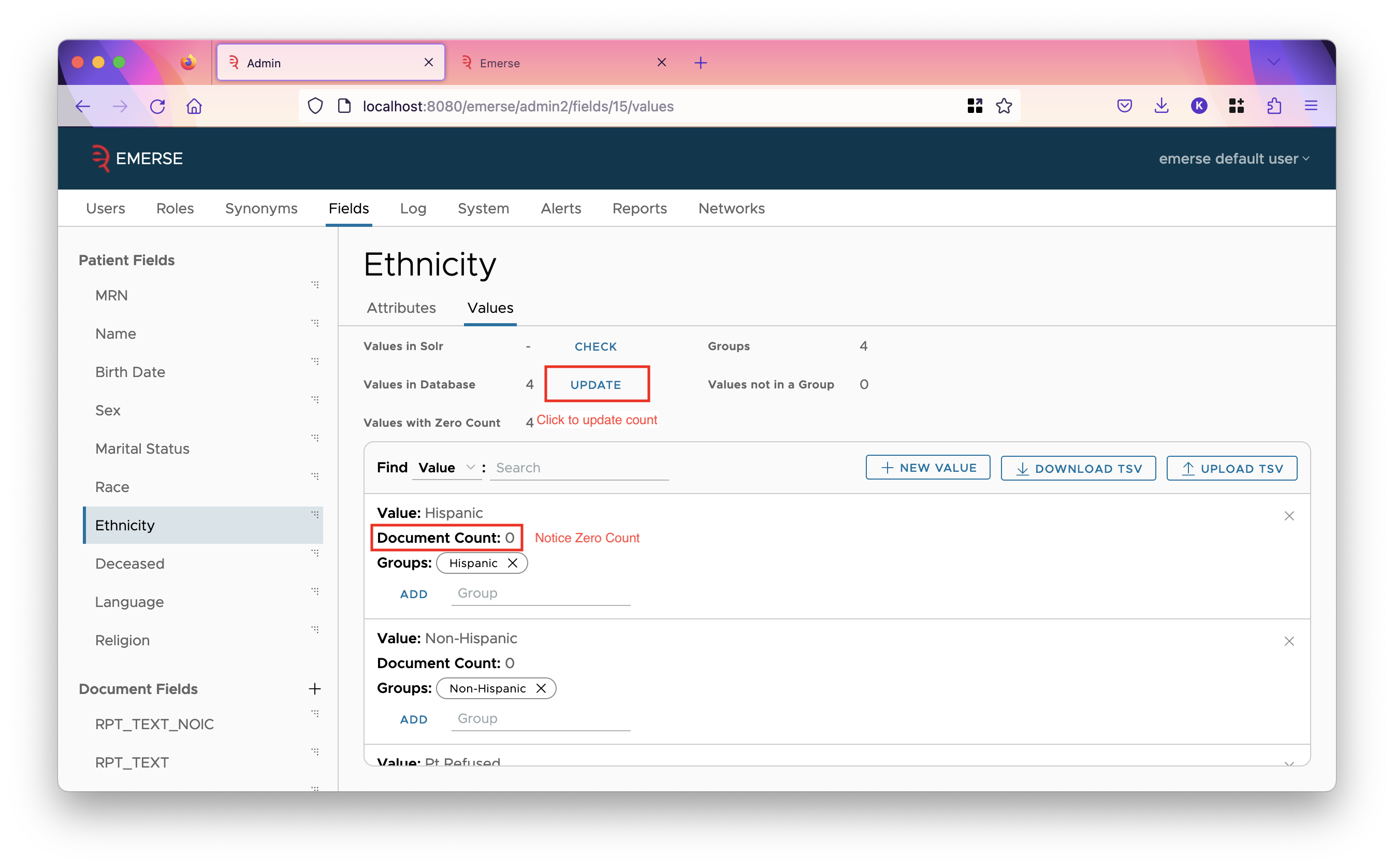Focus the Group input under Non-Hispanic
1394x868 pixels.
pos(541,719)
